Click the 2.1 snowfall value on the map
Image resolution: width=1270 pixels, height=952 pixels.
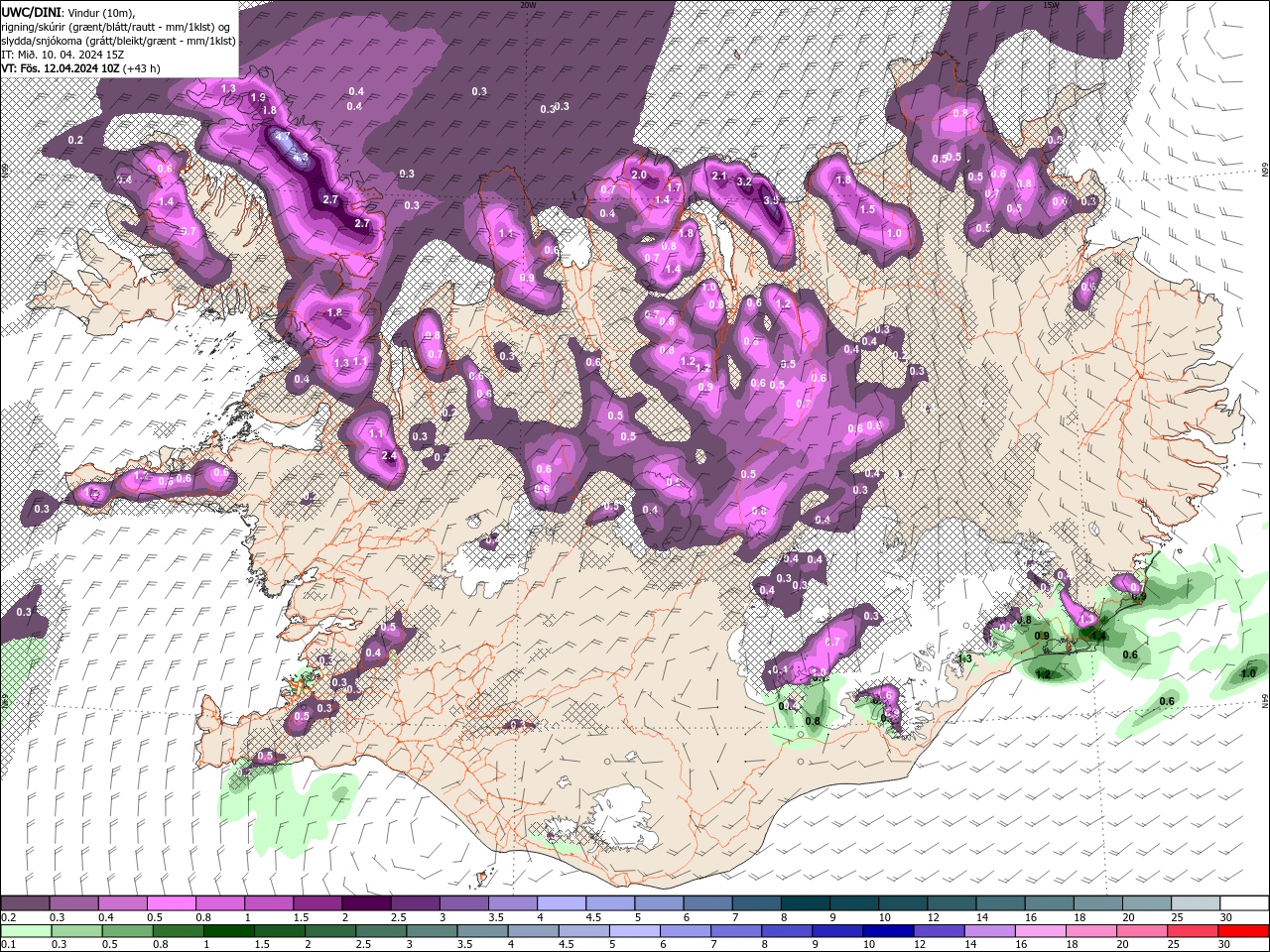point(720,176)
